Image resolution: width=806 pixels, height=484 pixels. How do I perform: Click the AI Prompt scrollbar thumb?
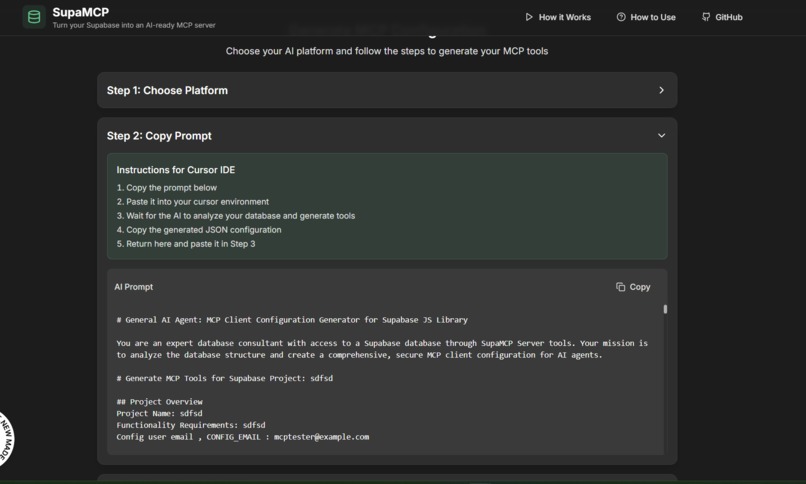(x=665, y=309)
